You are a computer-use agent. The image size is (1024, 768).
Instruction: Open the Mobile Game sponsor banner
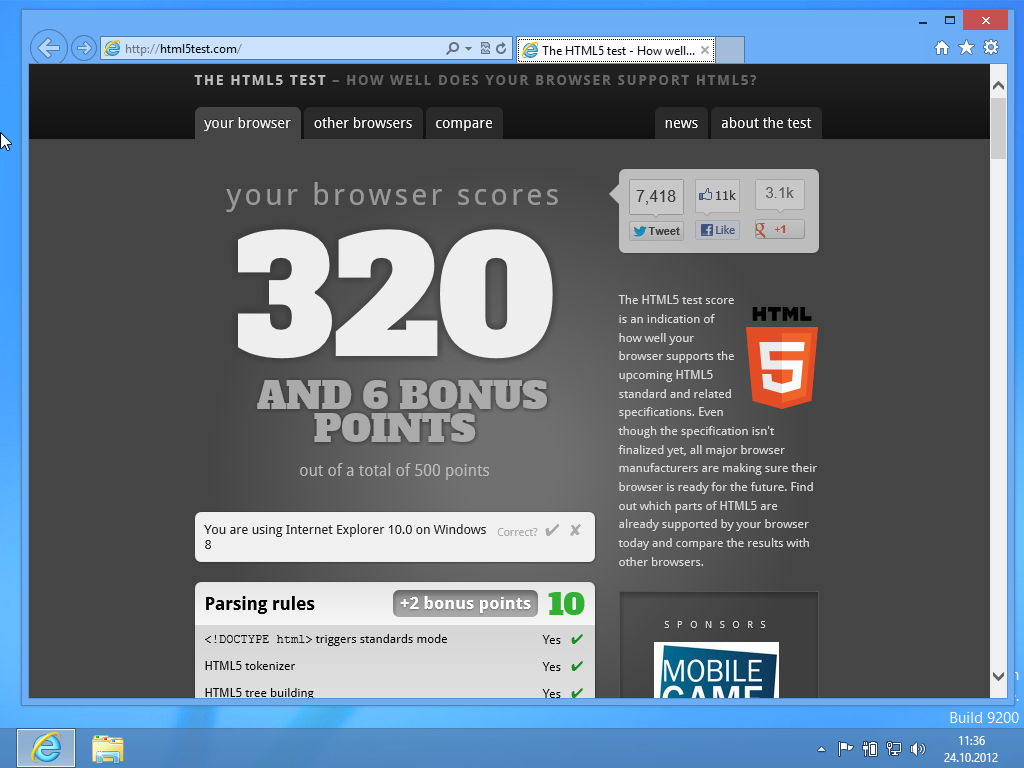[x=716, y=669]
